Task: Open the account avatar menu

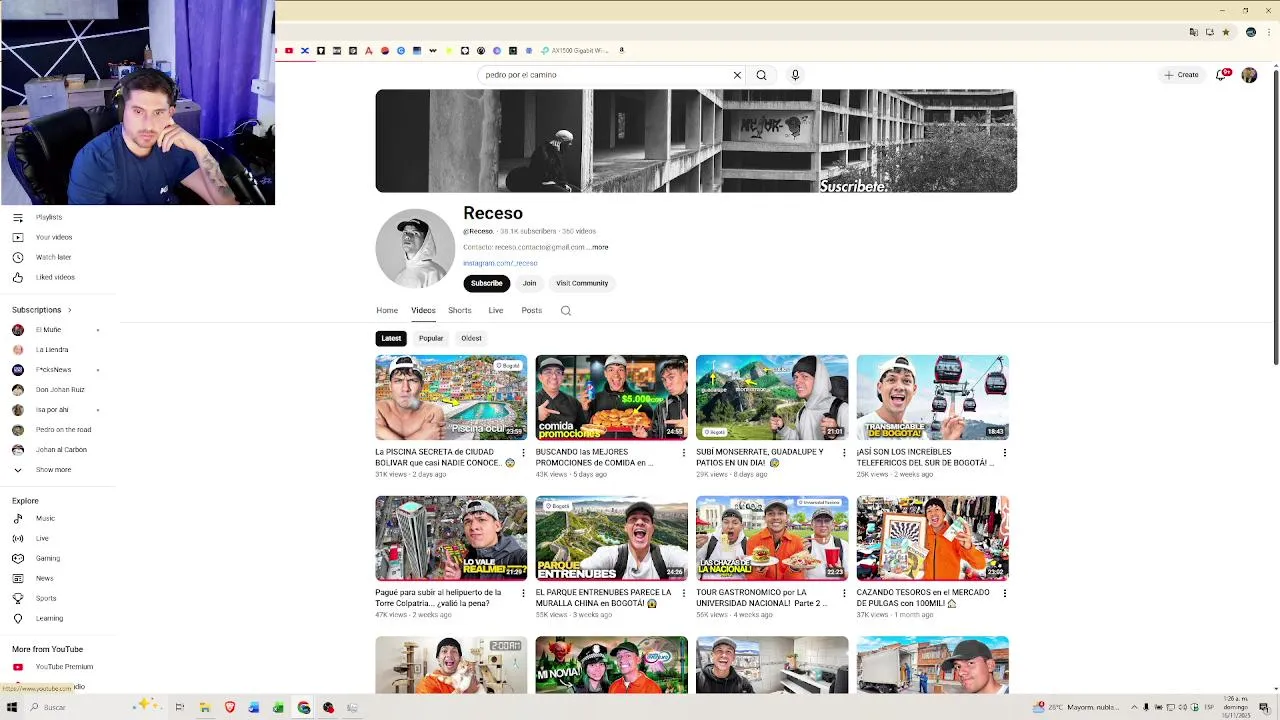Action: pos(1249,75)
